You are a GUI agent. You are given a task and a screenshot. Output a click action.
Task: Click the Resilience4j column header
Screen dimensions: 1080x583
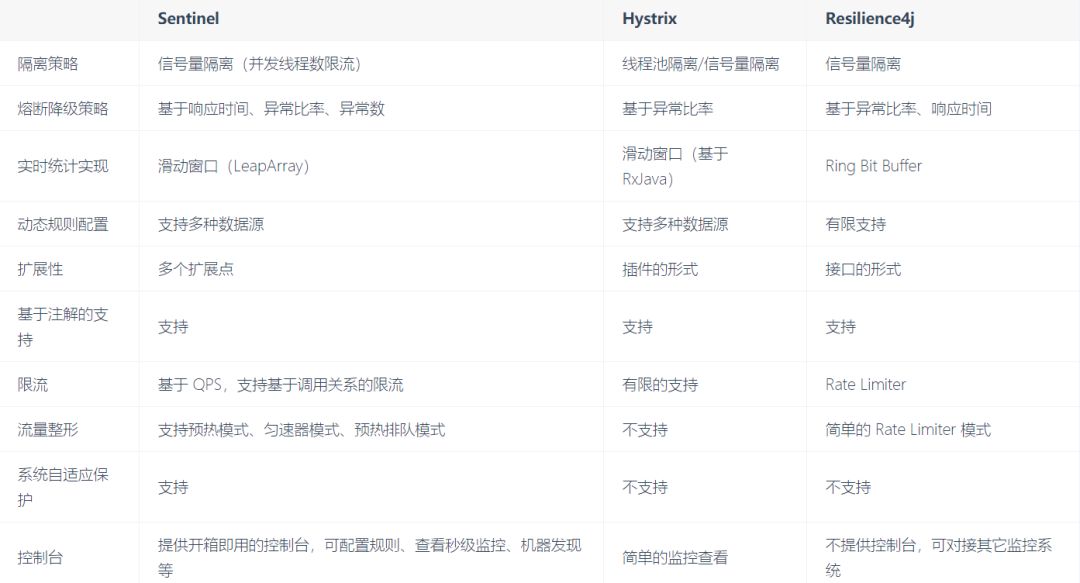(870, 19)
